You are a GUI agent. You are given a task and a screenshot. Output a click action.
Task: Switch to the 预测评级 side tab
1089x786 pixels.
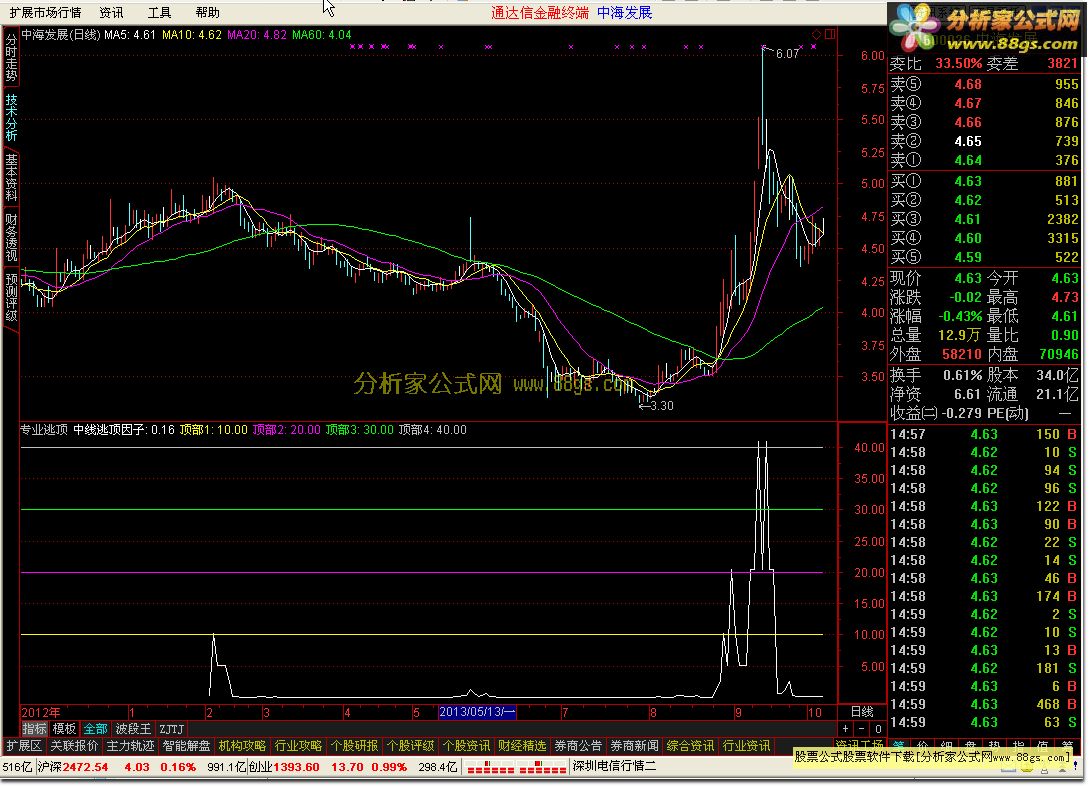[x=11, y=297]
